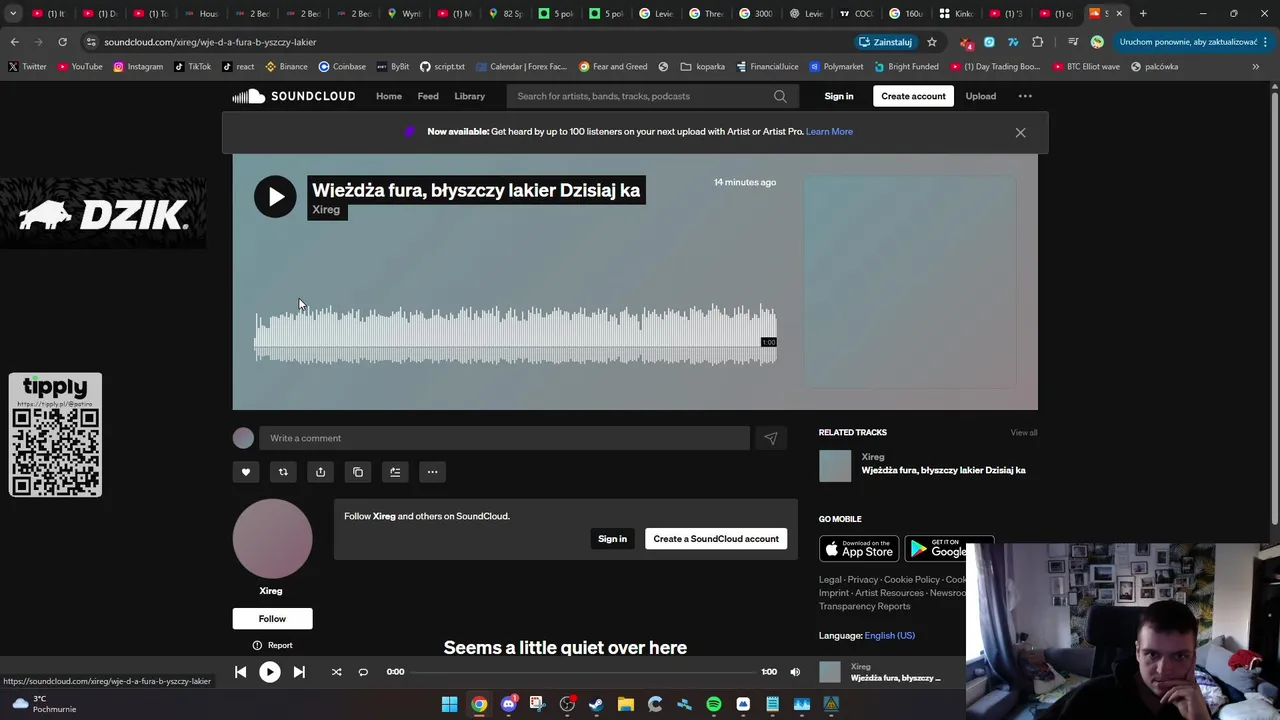Open the More options ellipsis under the comment box
The height and width of the screenshot is (720, 1280).
pos(432,472)
